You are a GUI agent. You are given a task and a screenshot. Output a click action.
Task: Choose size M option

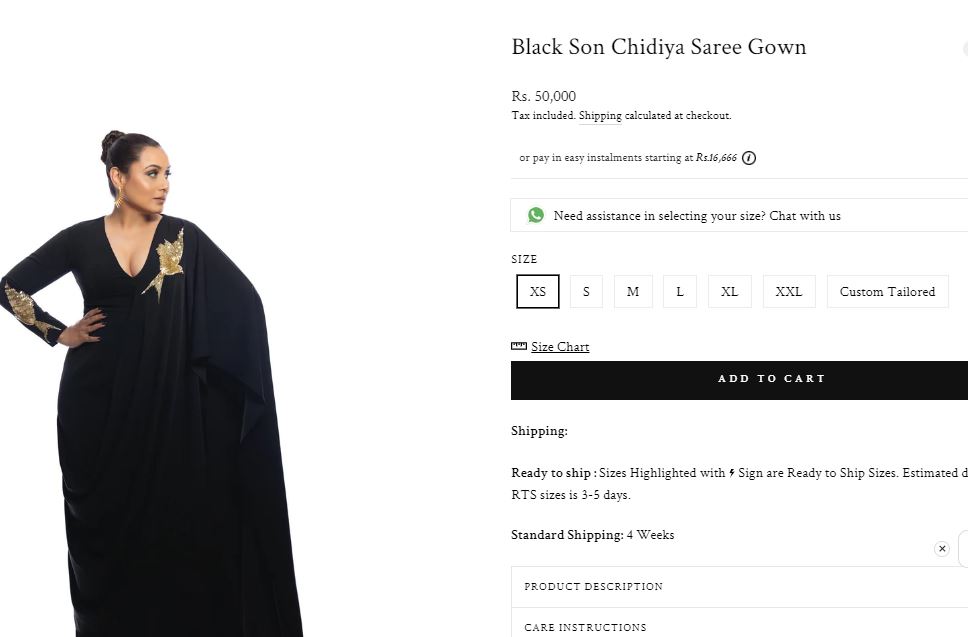click(633, 292)
